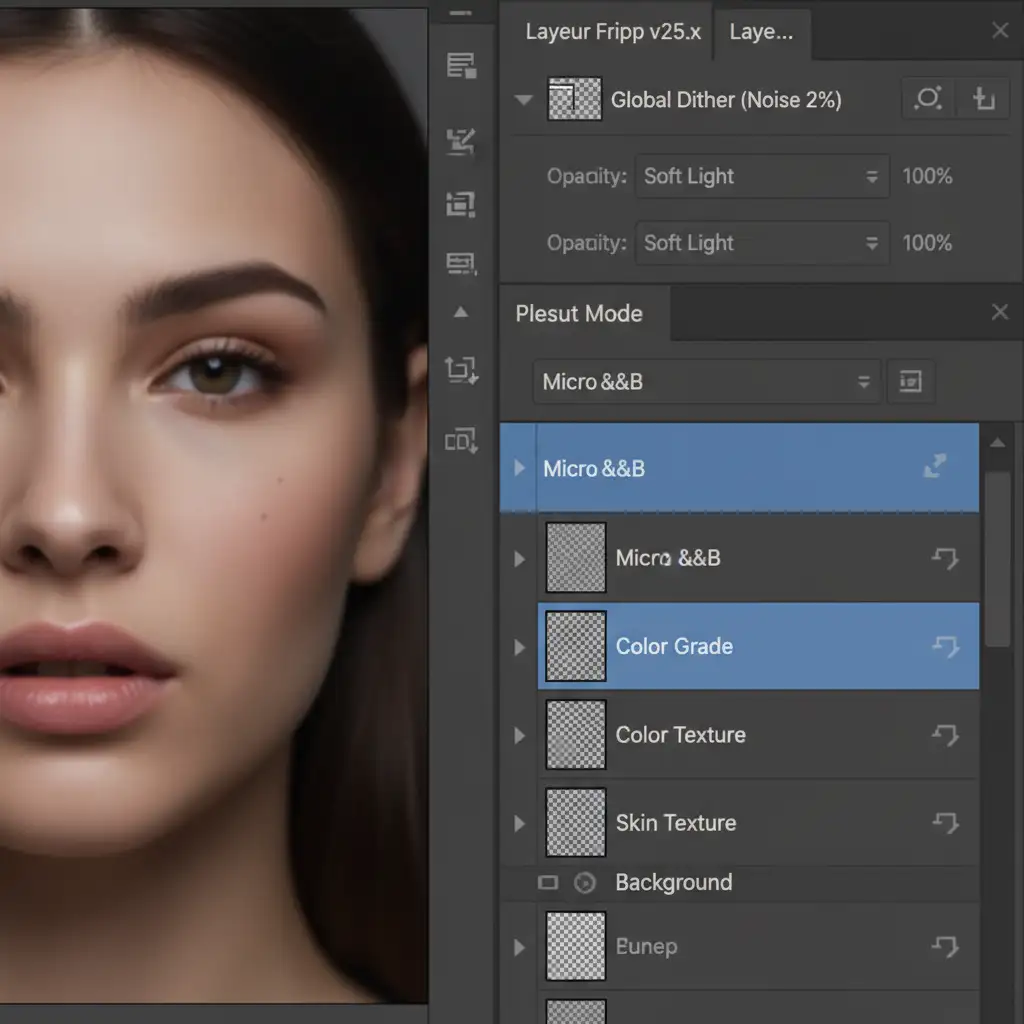Click the circular mask icon beside Global Dither
This screenshot has width=1024, height=1024.
click(x=927, y=99)
